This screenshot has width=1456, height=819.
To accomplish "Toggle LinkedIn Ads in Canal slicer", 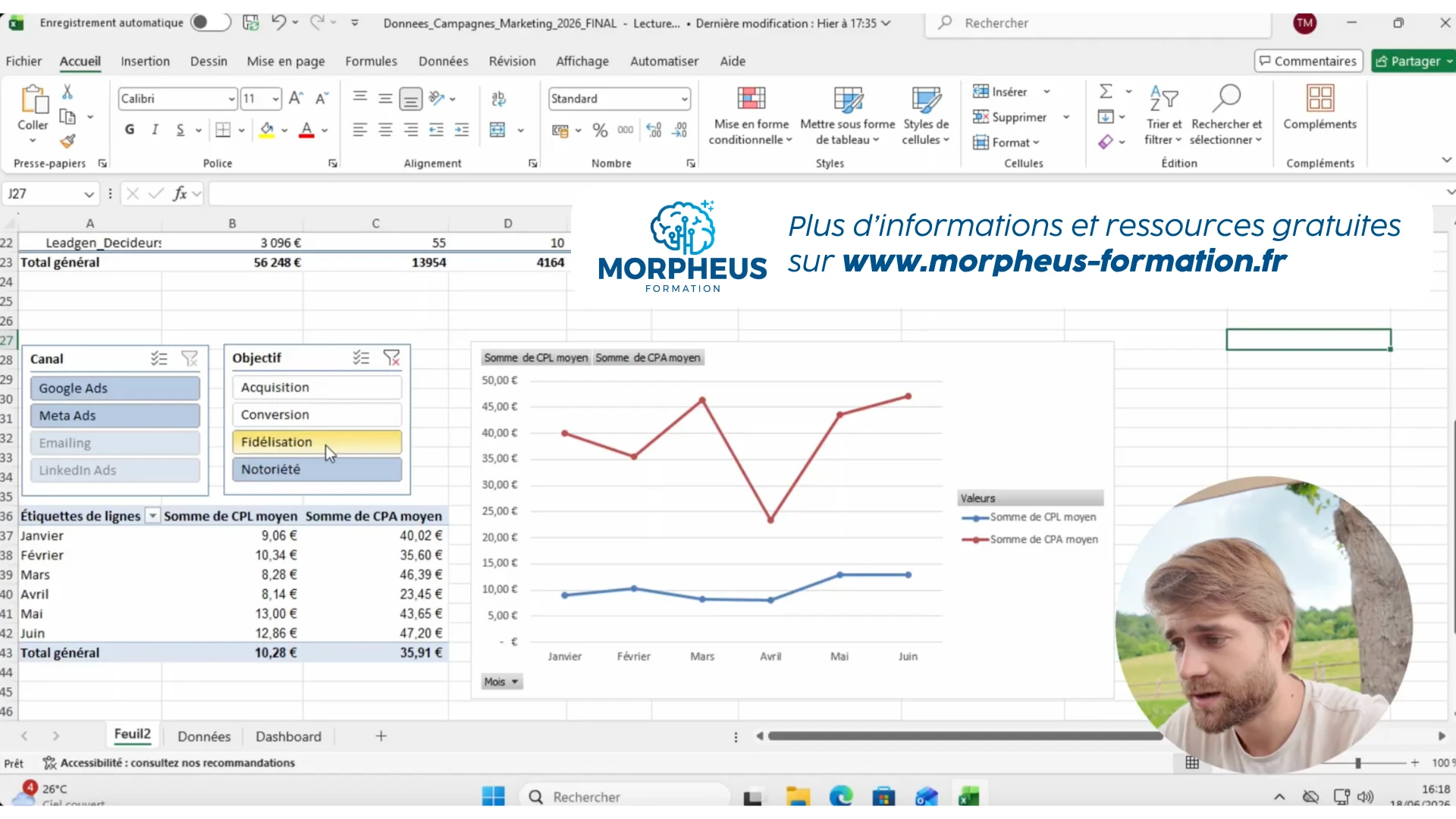I will tap(115, 470).
